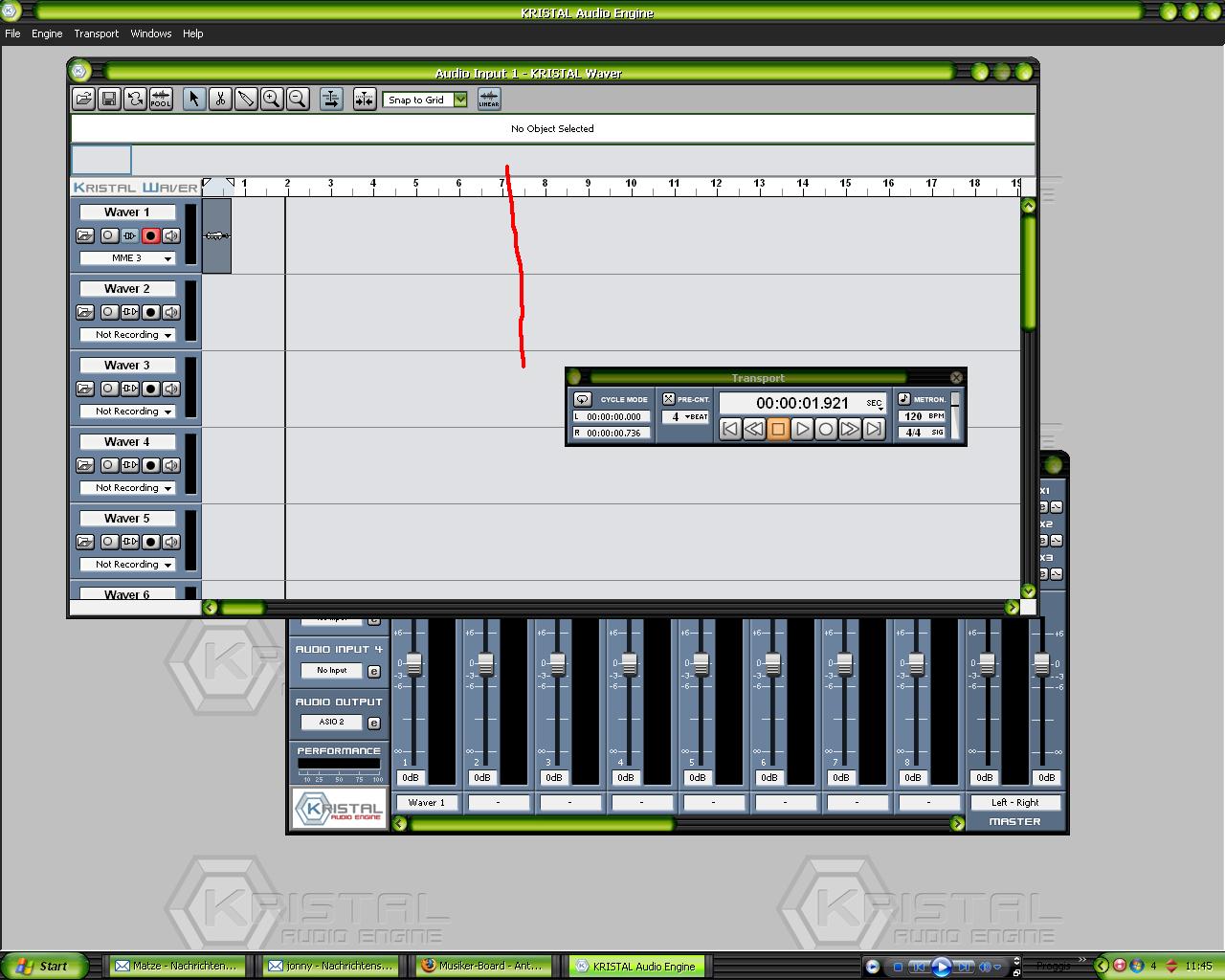The image size is (1225, 980).
Task: Start playback with the play button
Action: pyautogui.click(x=802, y=429)
